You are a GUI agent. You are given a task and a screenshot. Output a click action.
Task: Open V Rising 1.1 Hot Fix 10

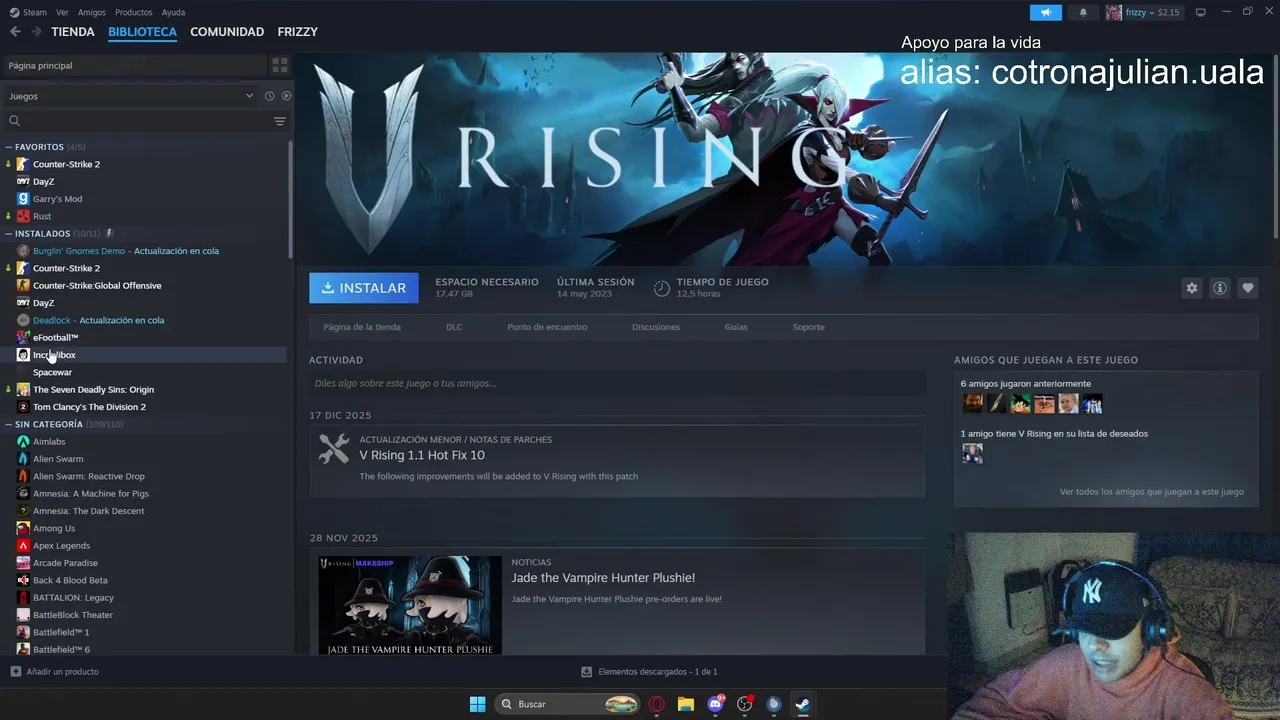[x=422, y=455]
